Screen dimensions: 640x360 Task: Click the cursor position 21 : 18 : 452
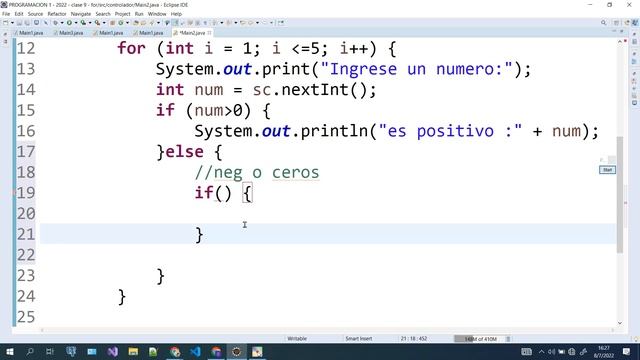tap(413, 339)
